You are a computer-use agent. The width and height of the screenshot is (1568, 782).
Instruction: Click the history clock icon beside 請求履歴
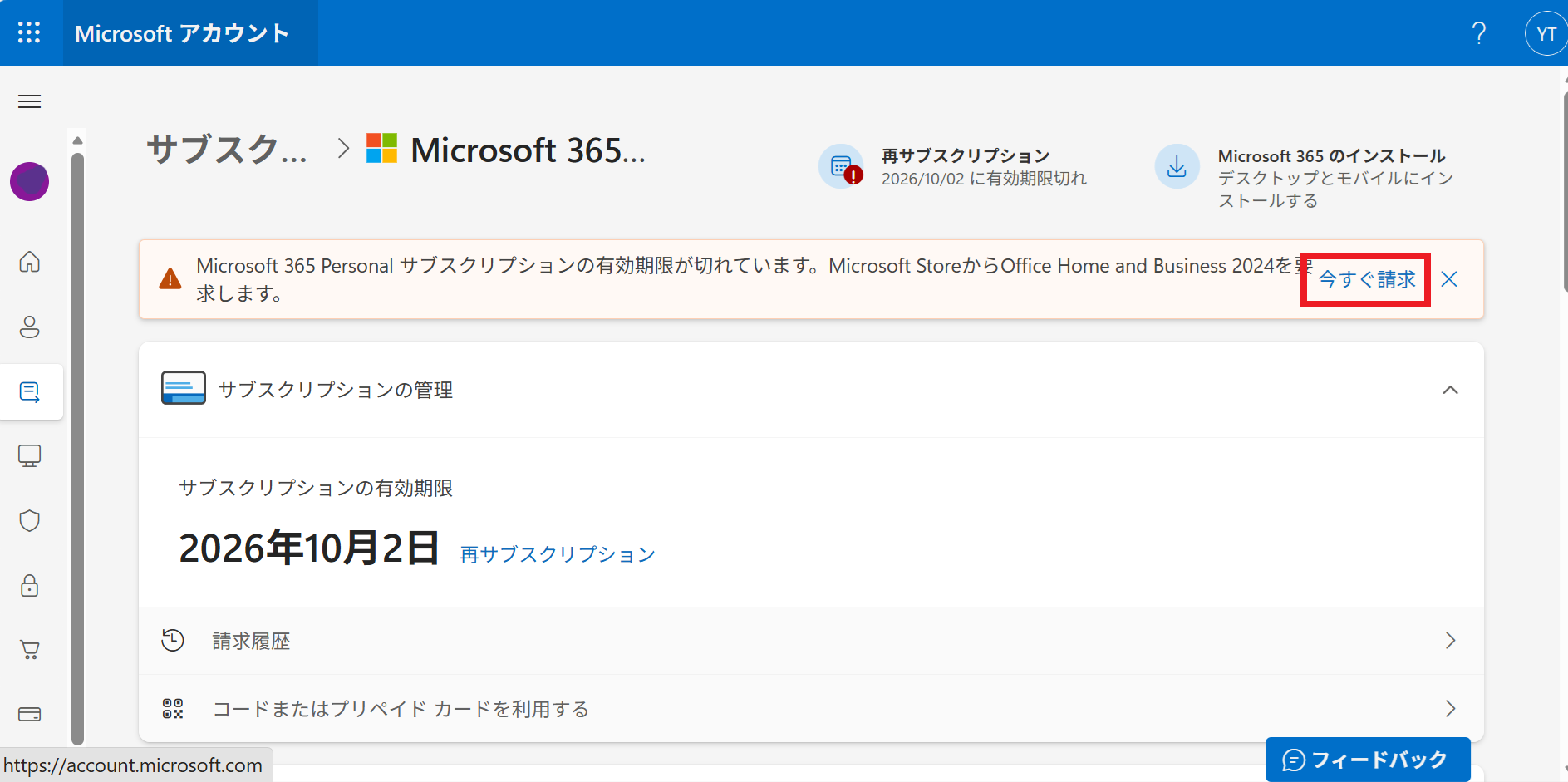pos(173,641)
